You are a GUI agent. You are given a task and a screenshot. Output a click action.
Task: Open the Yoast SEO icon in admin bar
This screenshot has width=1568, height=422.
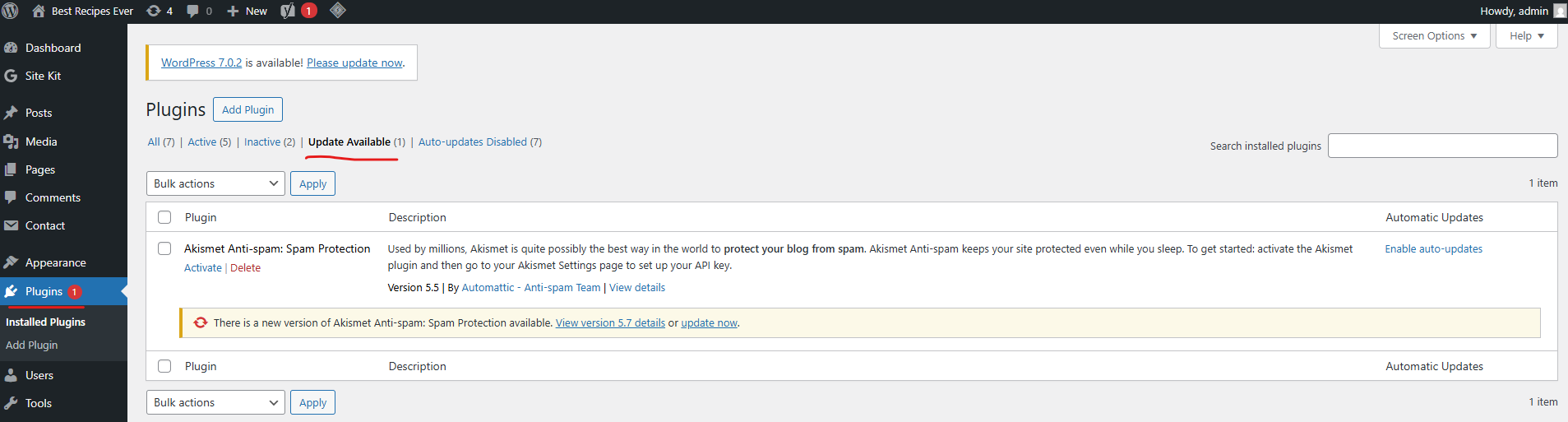(x=288, y=11)
